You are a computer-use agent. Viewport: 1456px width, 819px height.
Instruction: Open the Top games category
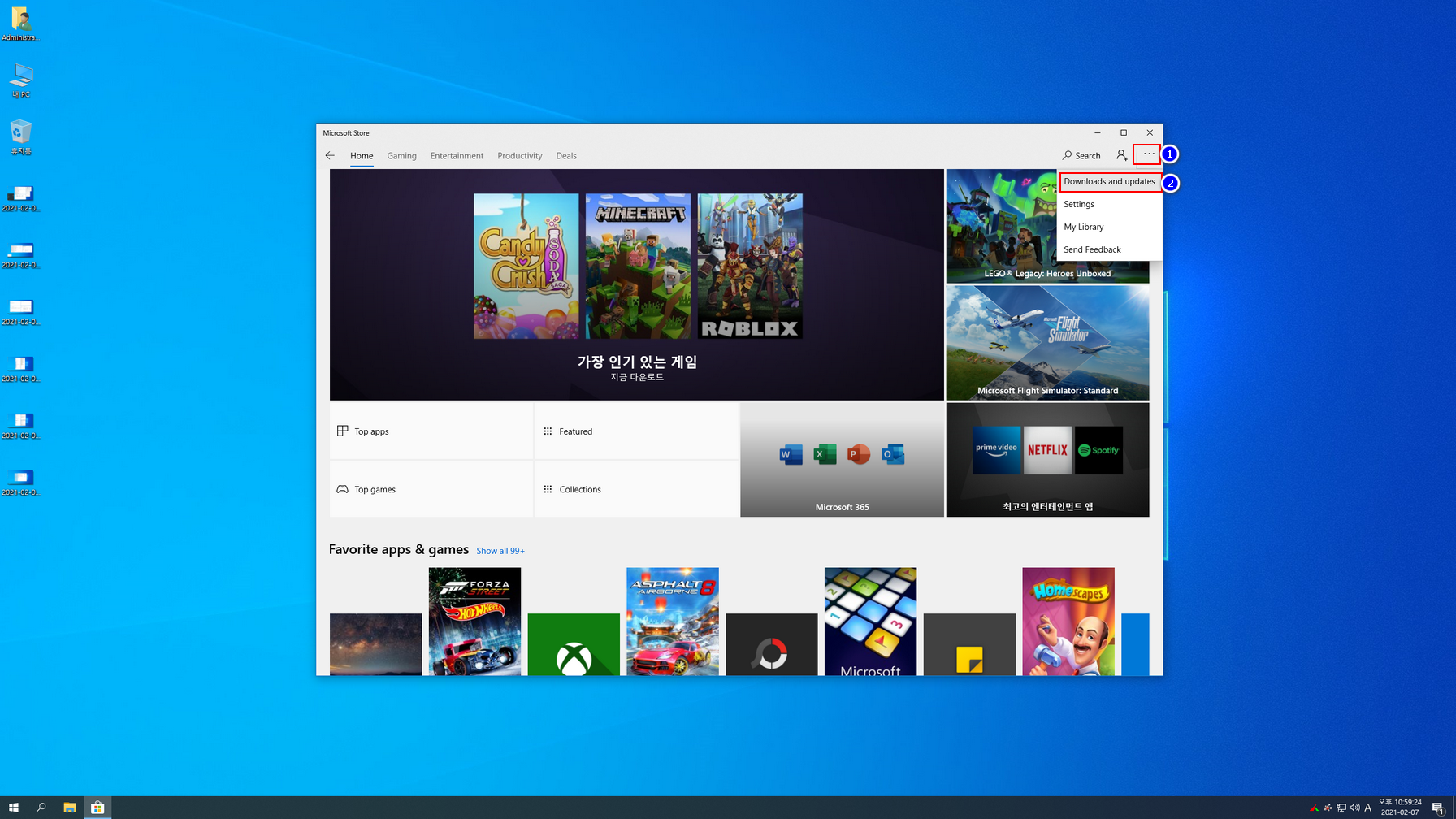tap(431, 489)
